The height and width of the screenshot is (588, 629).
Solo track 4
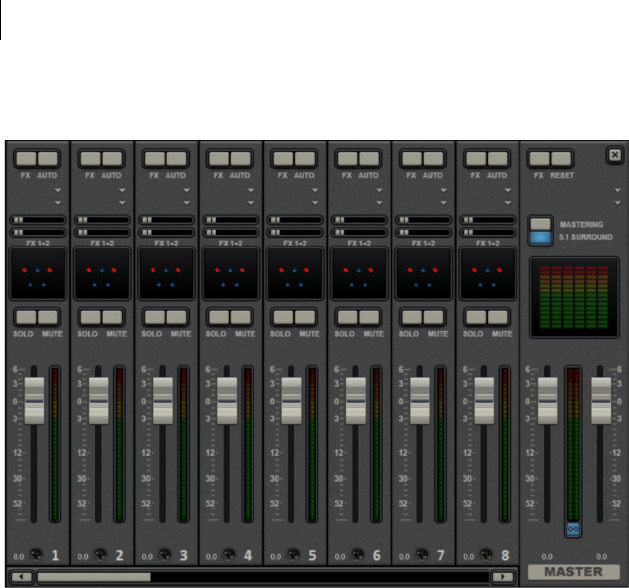[219, 317]
